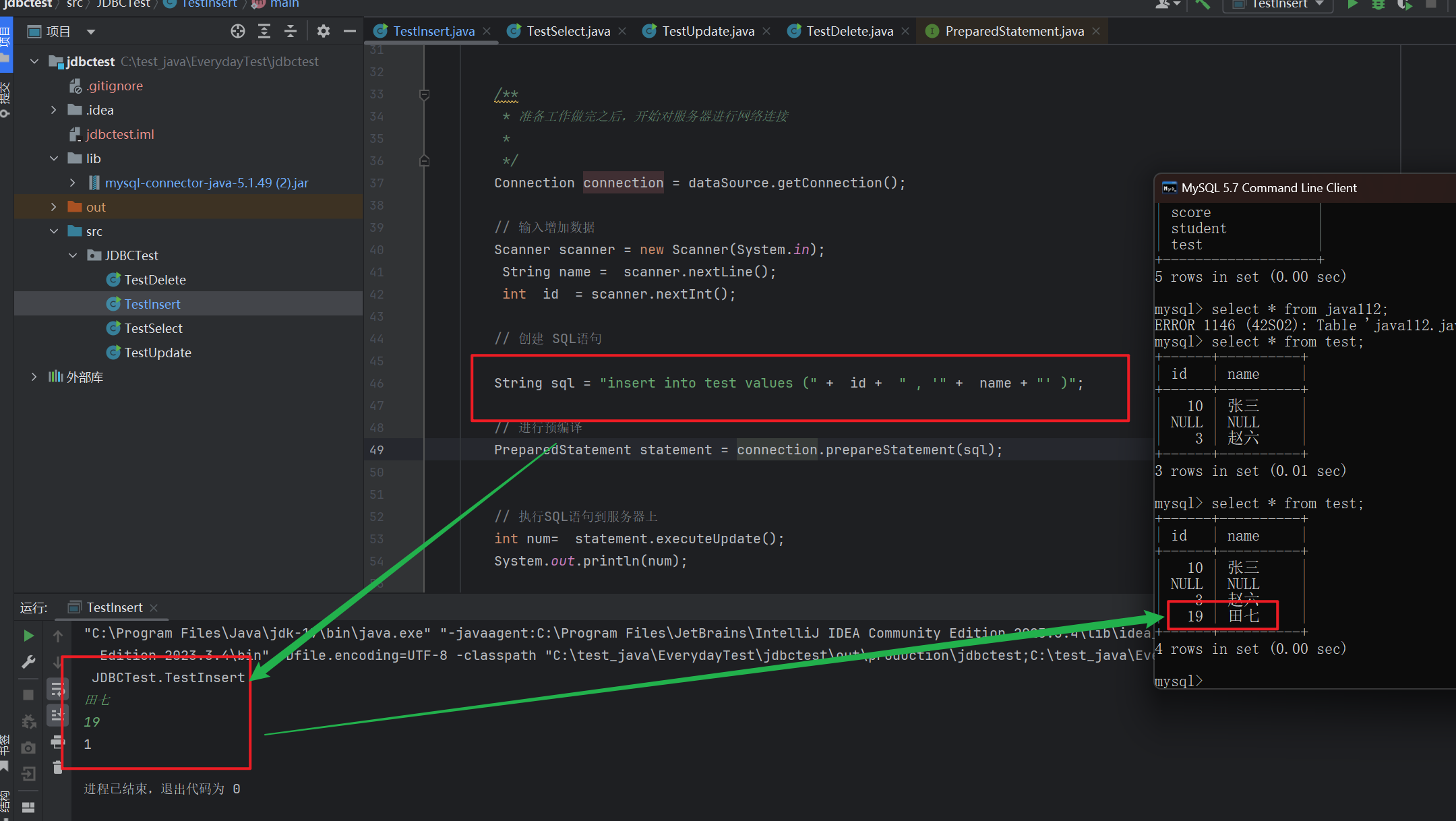Open TestUpdate class in project tree
1456x821 pixels.
[x=158, y=353]
